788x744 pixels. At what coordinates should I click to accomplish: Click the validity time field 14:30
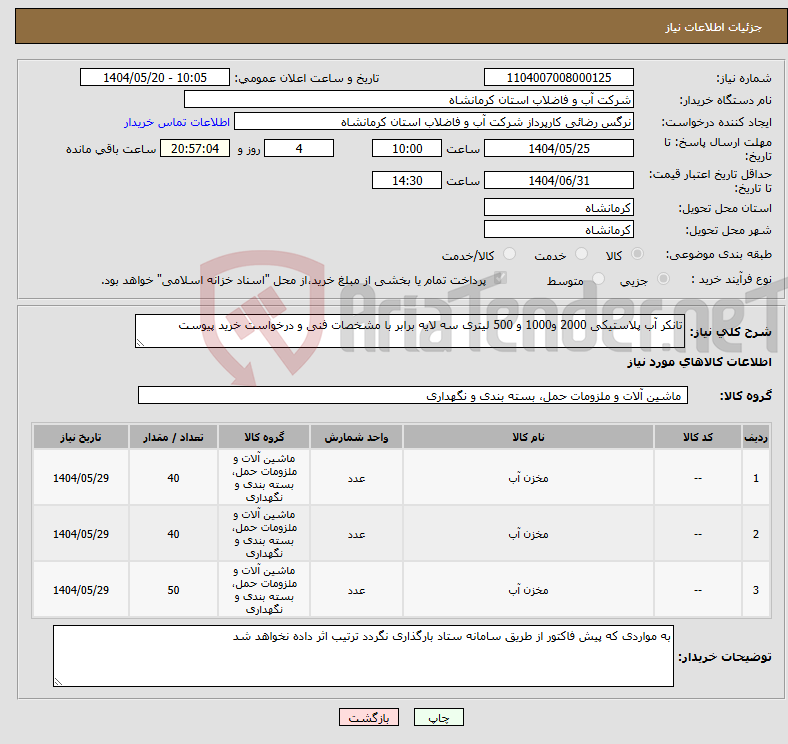tap(407, 180)
